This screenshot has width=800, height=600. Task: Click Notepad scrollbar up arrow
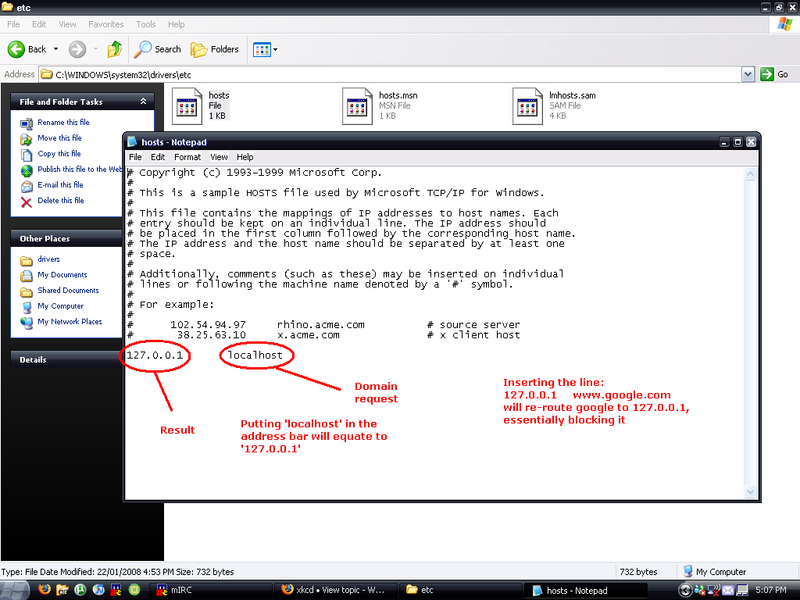(750, 174)
